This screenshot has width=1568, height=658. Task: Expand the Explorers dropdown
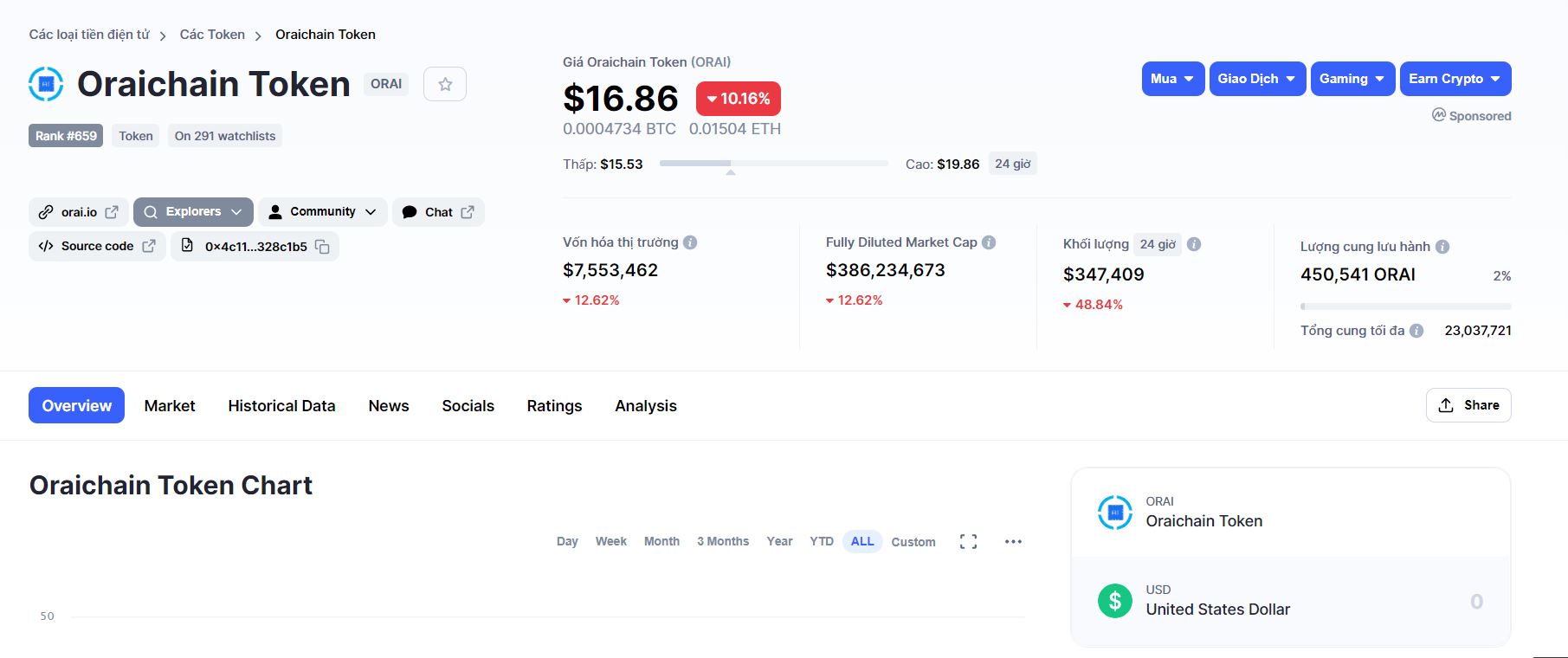[193, 212]
